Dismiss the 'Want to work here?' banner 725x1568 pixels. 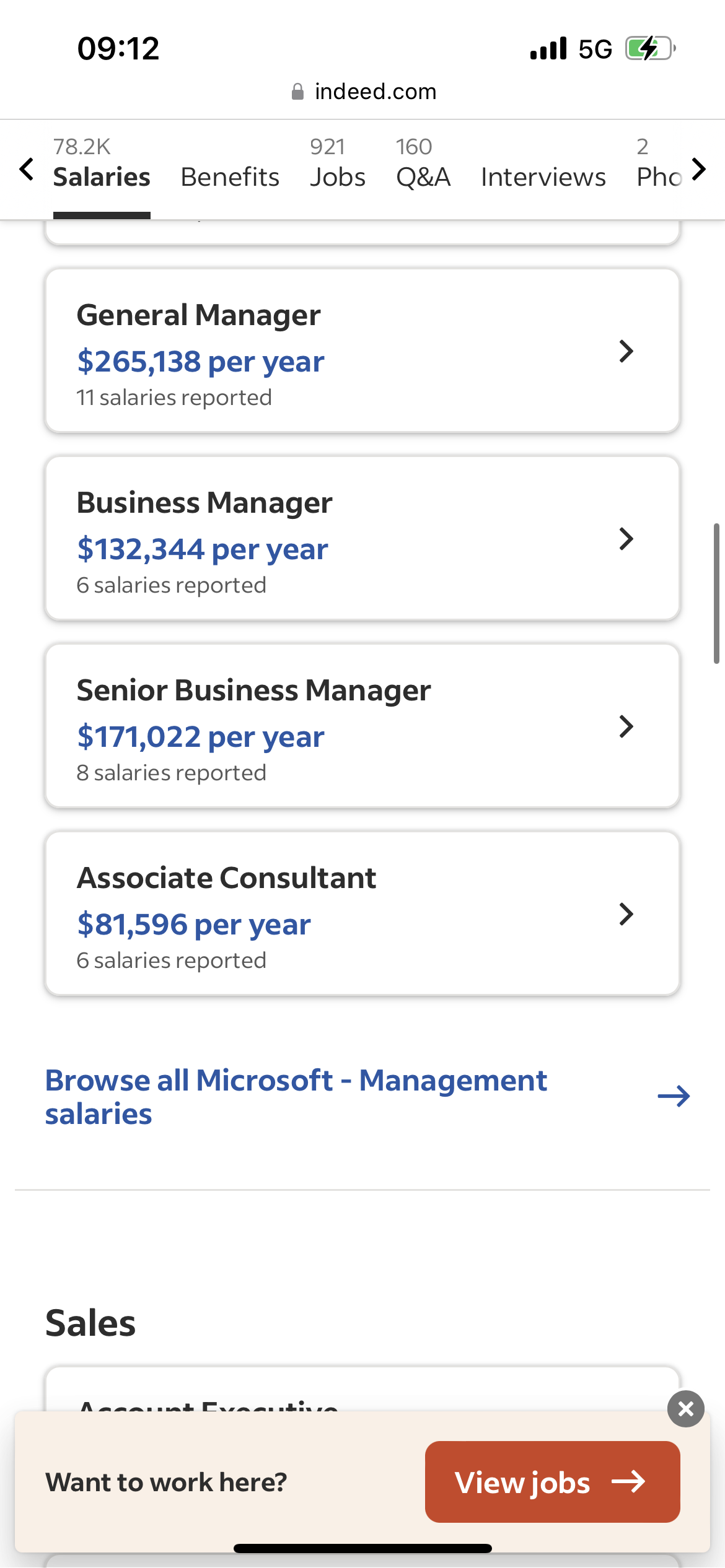click(x=686, y=1409)
